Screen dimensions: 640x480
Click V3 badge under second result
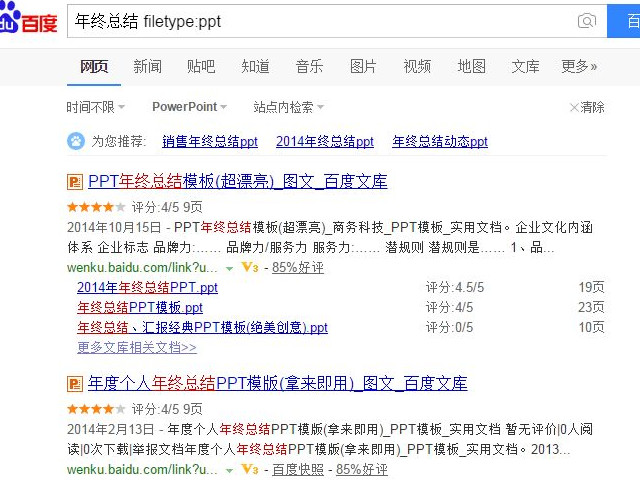(x=250, y=469)
